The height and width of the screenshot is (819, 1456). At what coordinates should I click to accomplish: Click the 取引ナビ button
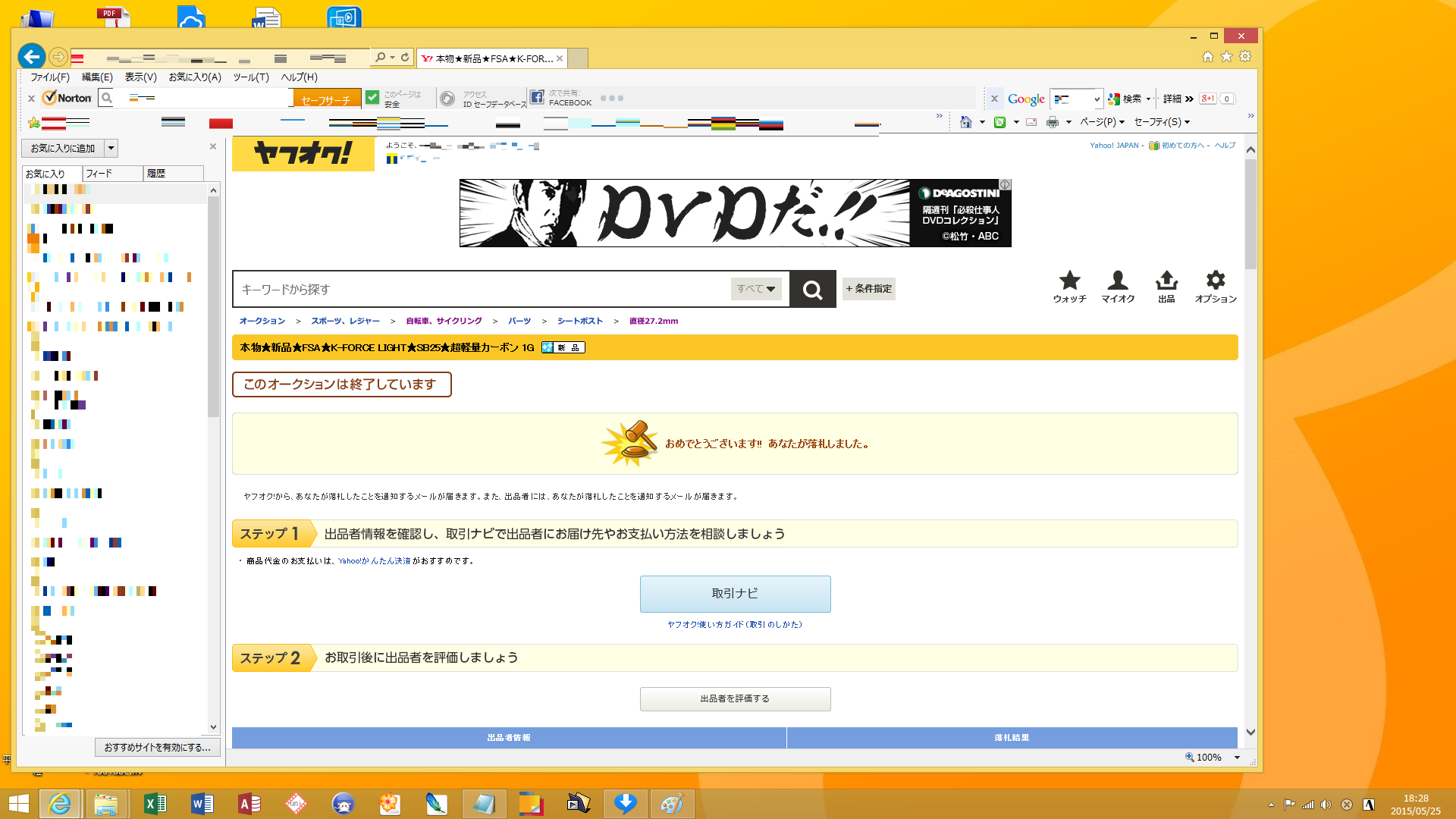pyautogui.click(x=735, y=594)
